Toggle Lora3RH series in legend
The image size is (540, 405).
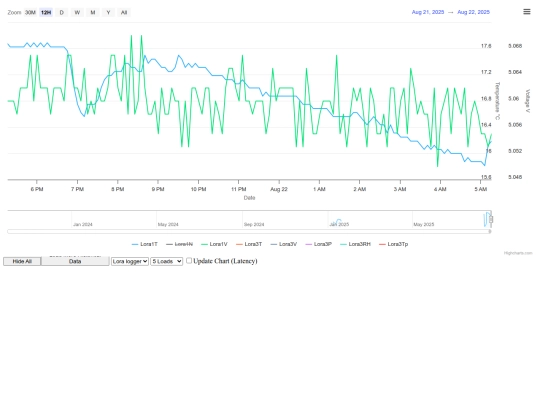click(355, 244)
